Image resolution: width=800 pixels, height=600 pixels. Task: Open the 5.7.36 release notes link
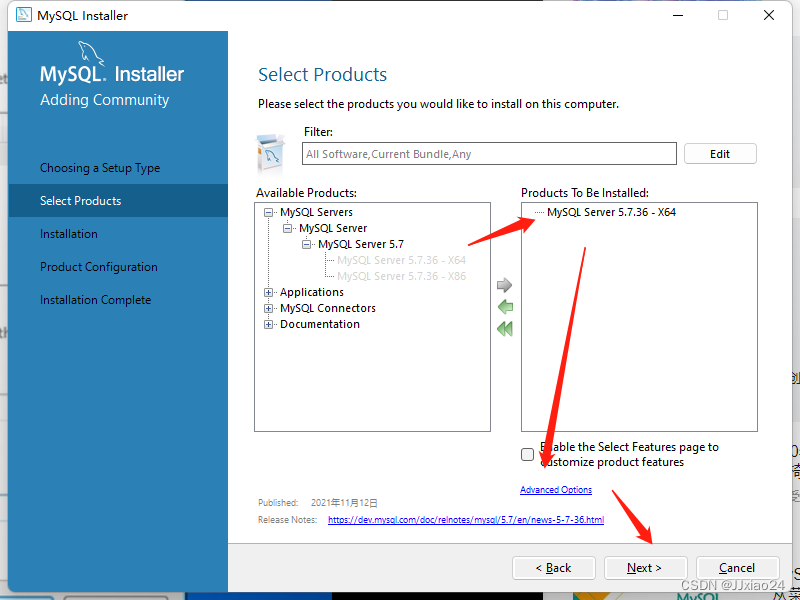tap(466, 519)
